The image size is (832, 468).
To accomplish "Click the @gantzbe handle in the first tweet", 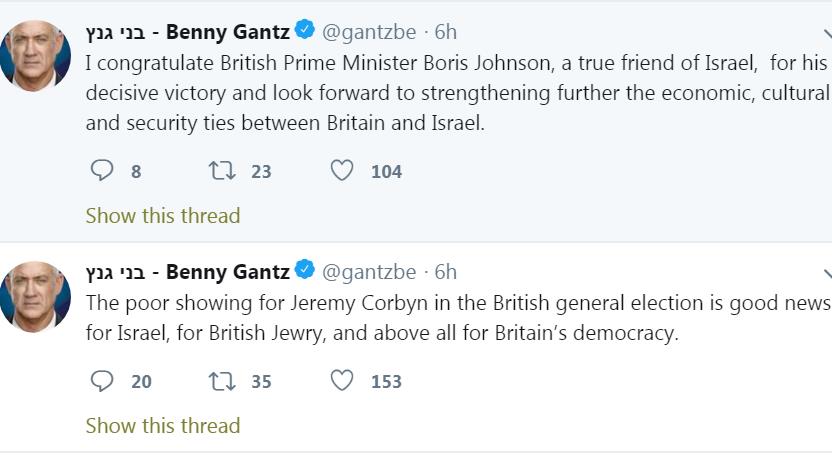I will coord(369,31).
